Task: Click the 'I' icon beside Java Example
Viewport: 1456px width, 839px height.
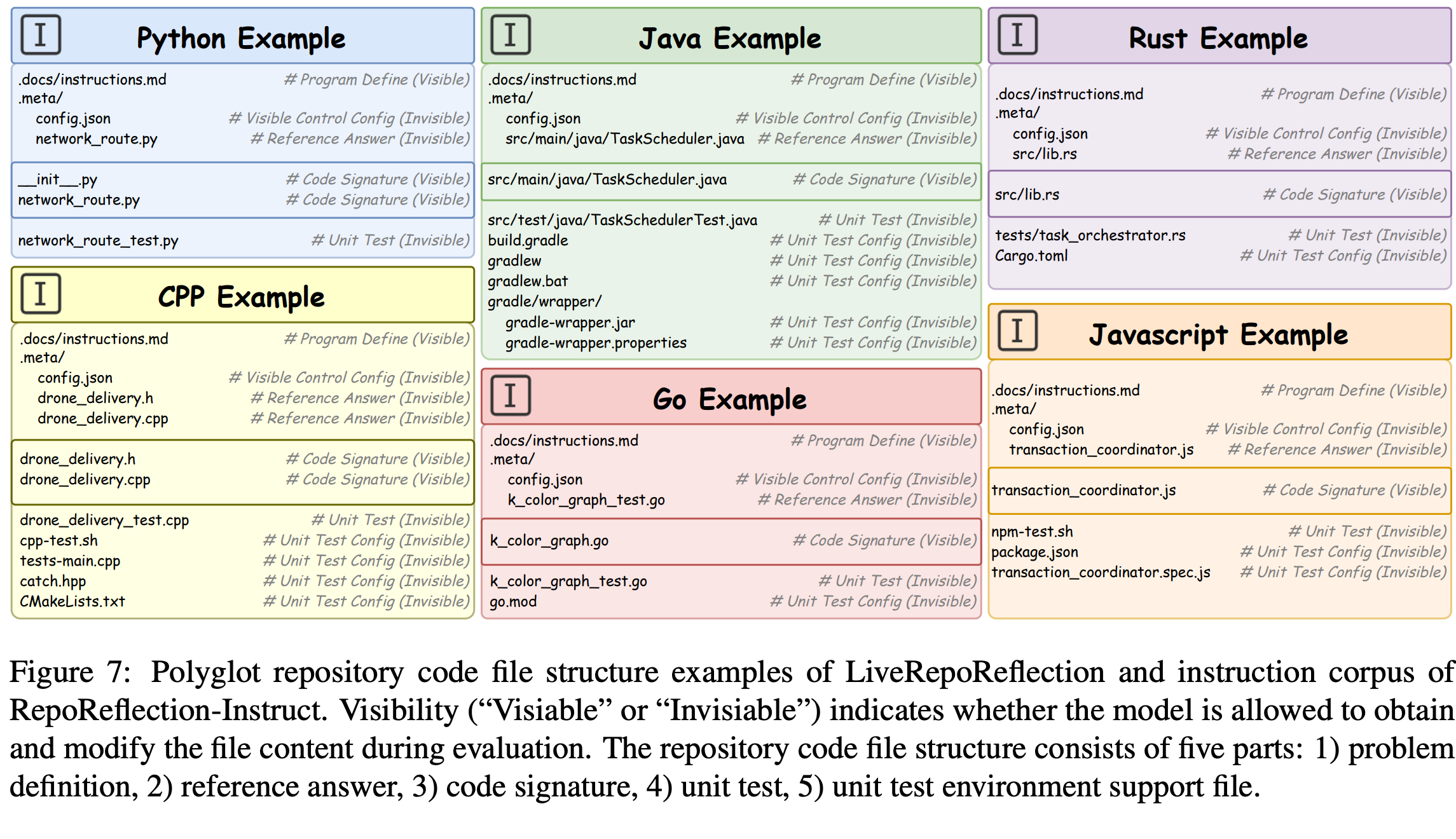Action: tap(511, 35)
